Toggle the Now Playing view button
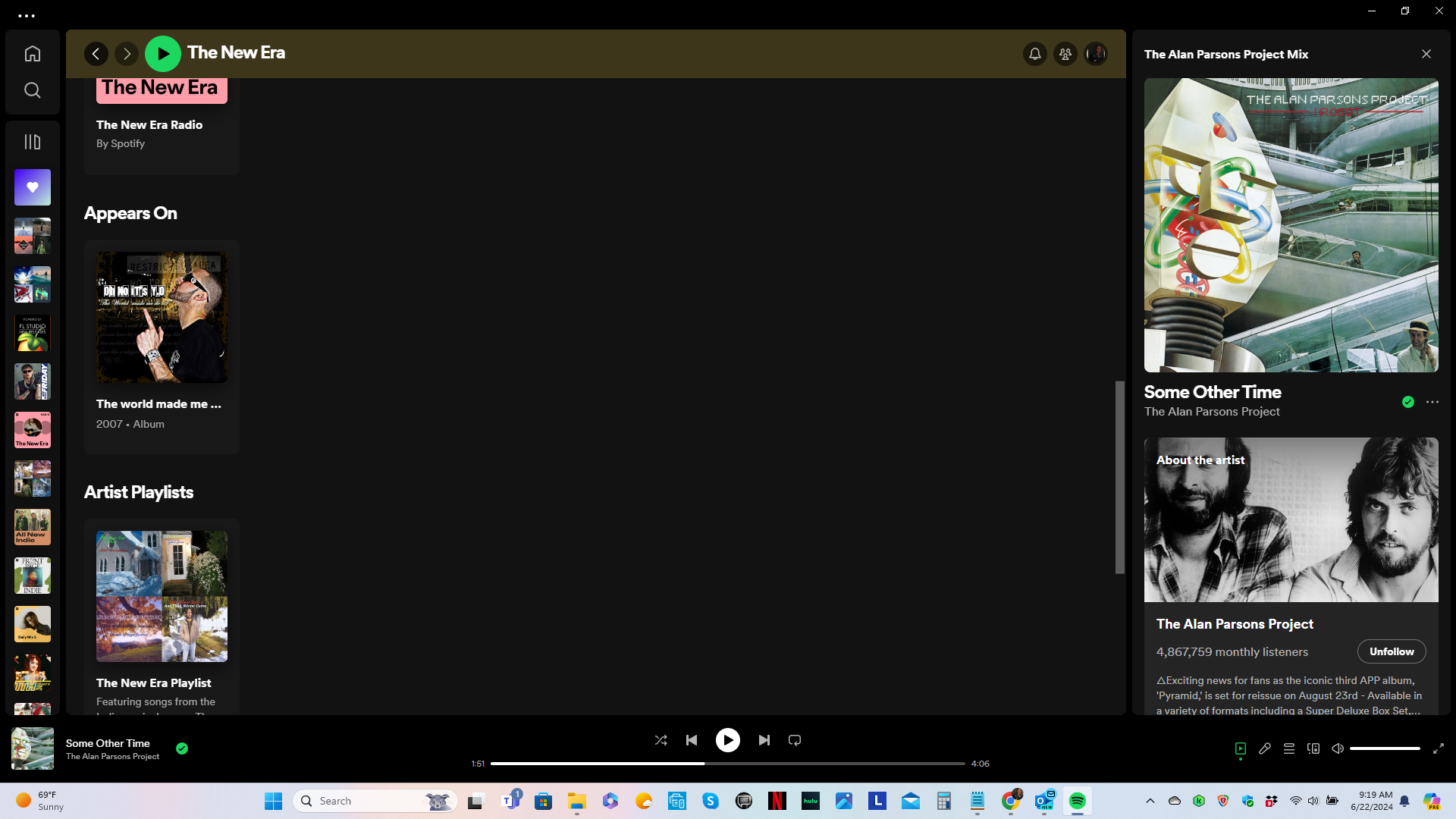1456x819 pixels. point(1241,748)
